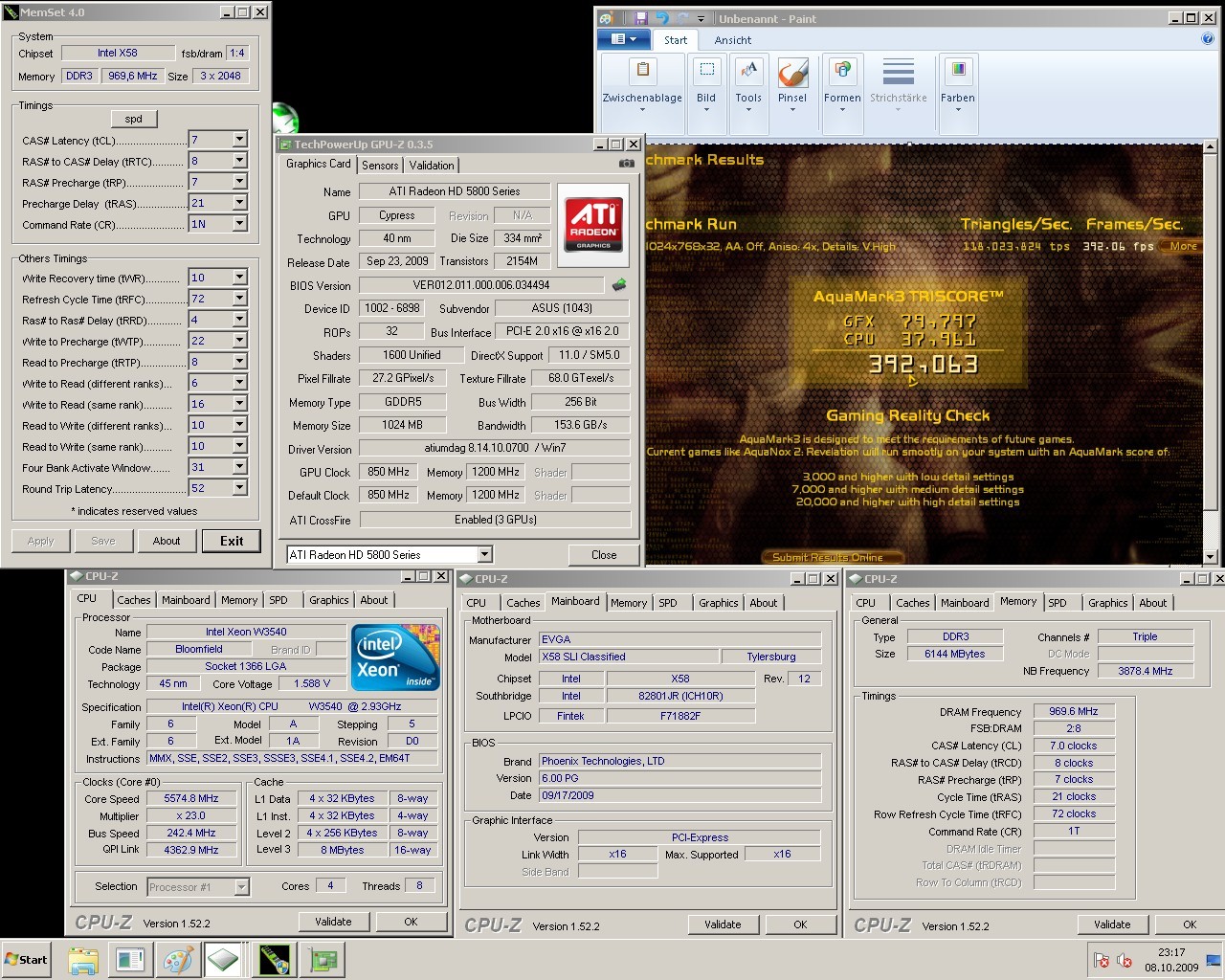Expand the CAS# Latency (tCL) dropdown in MemSet
Screen dimensions: 1225x980
[x=239, y=140]
